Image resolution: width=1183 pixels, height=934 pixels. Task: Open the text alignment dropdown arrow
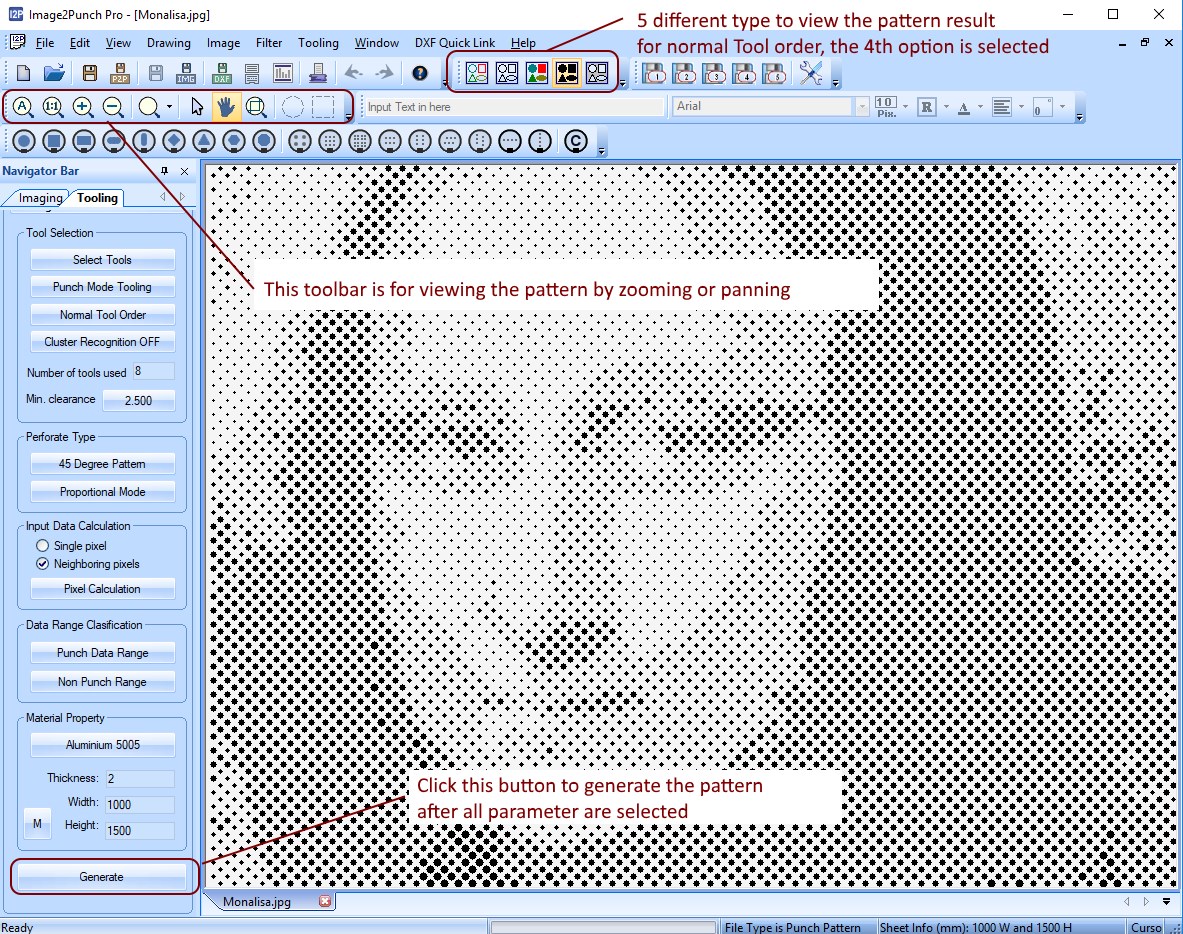click(x=1021, y=107)
